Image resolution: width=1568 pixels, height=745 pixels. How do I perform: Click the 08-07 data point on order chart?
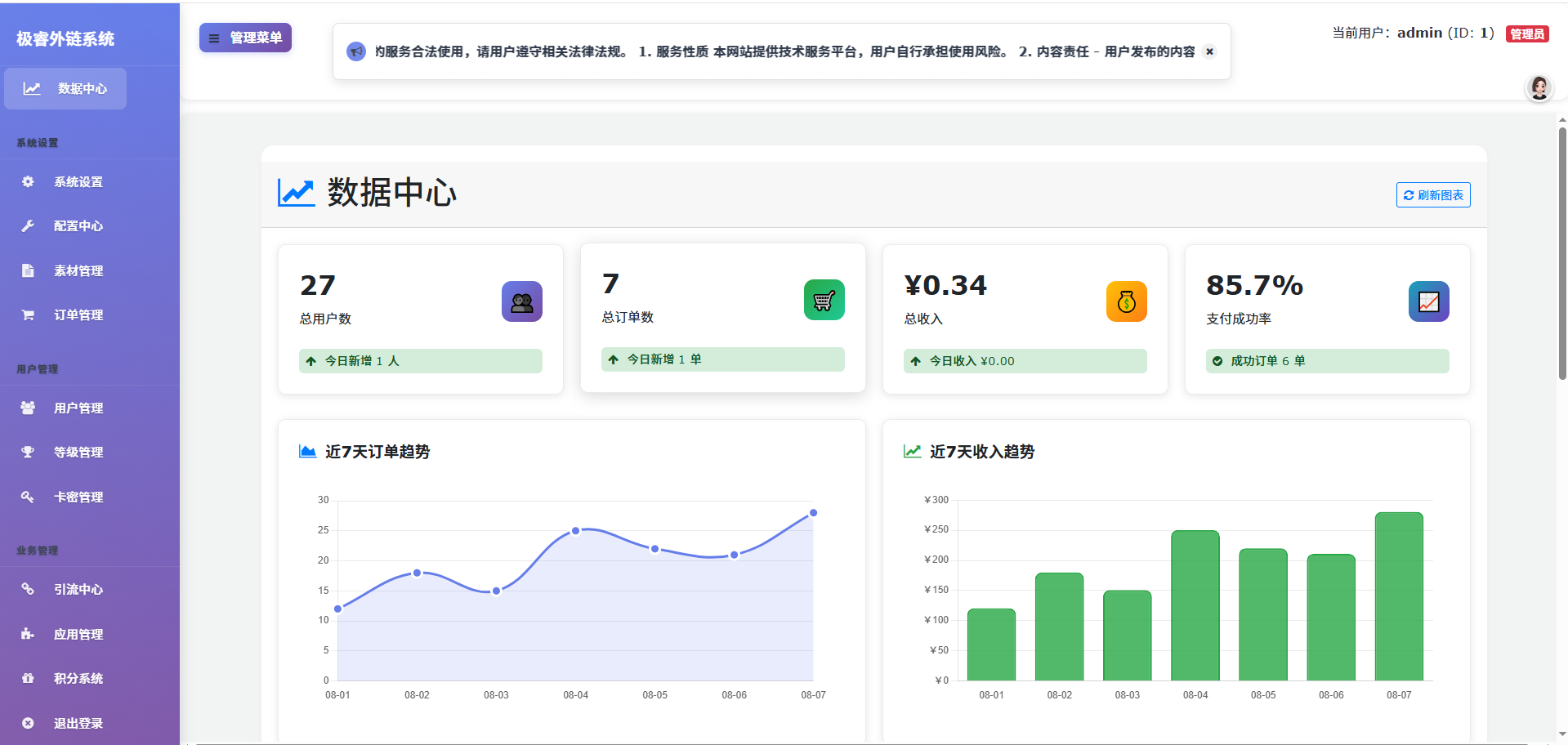813,513
